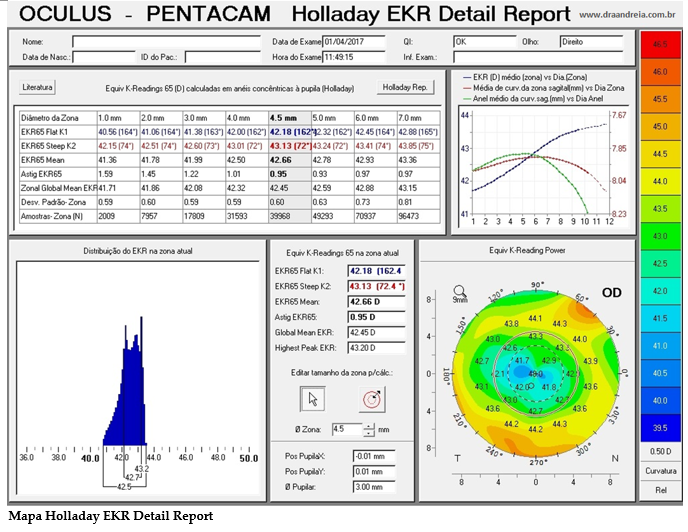
Task: Click the www.draandreia.com.br link
Action: (627, 14)
